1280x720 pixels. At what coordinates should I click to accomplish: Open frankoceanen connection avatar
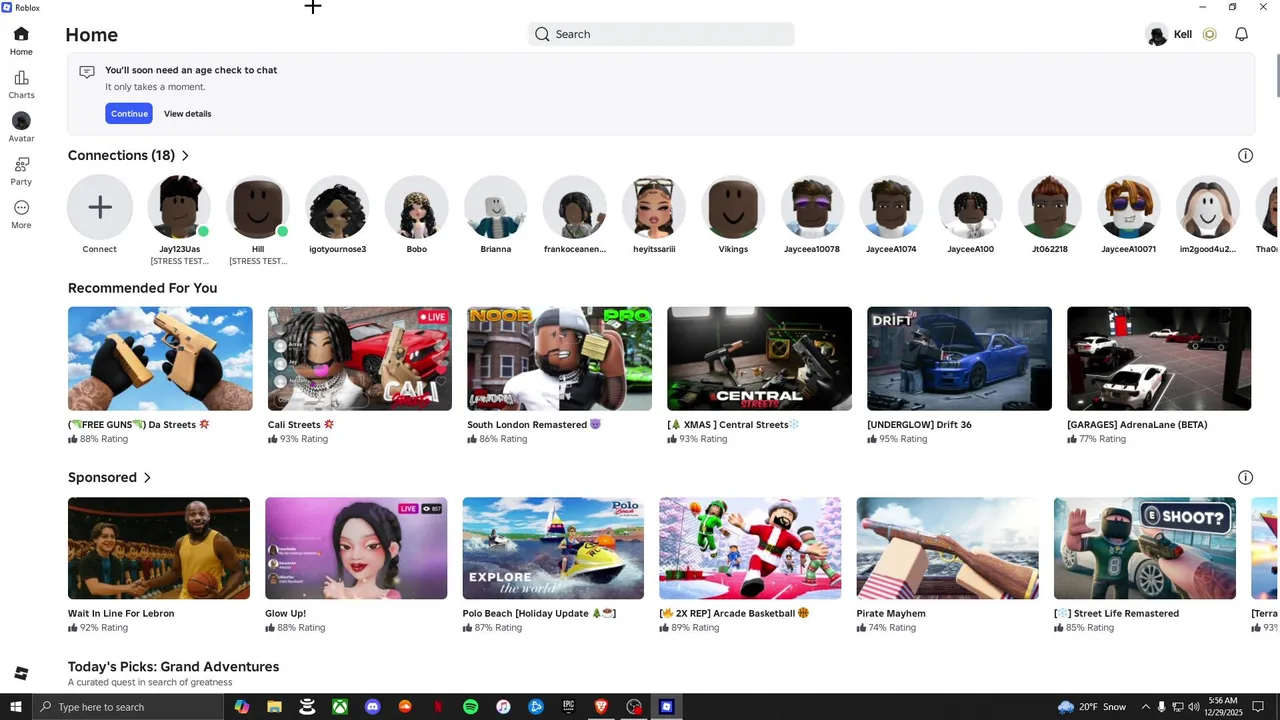pos(575,207)
